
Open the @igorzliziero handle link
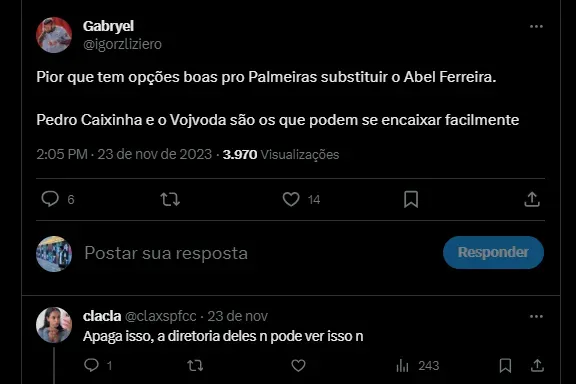coord(122,44)
